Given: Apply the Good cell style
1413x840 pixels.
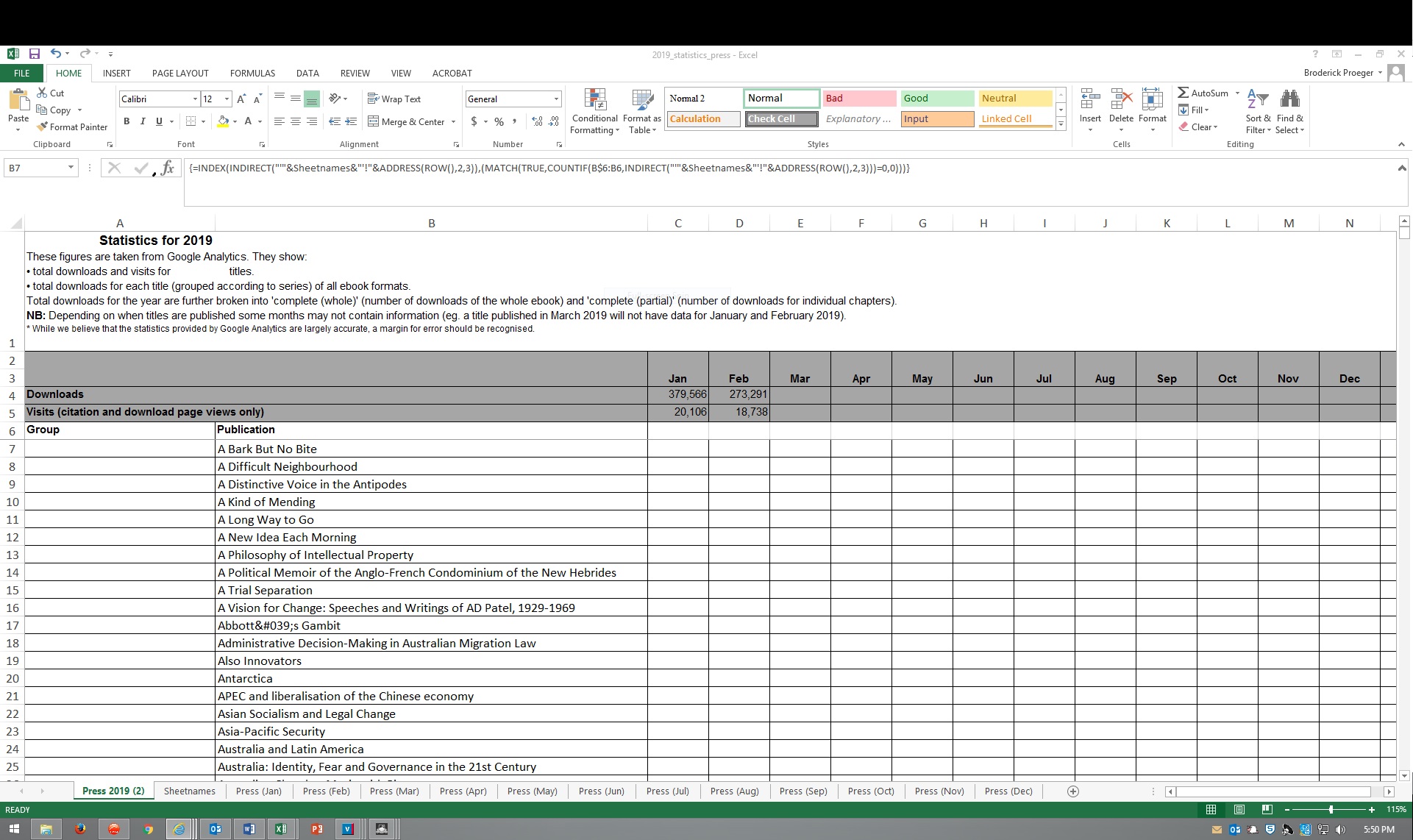Looking at the screenshot, I should click(936, 98).
